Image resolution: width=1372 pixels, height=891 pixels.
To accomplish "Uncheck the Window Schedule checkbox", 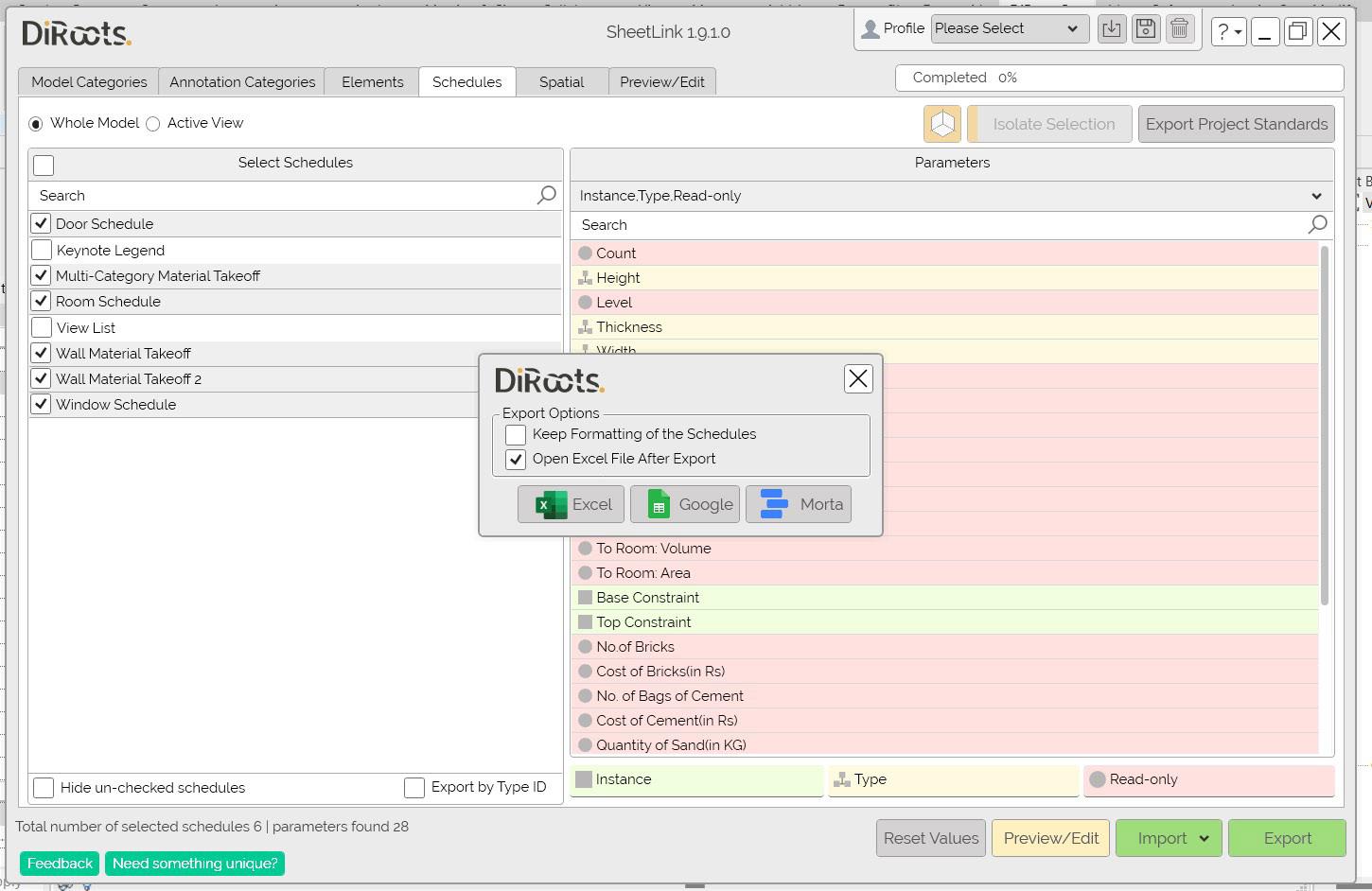I will point(41,405).
